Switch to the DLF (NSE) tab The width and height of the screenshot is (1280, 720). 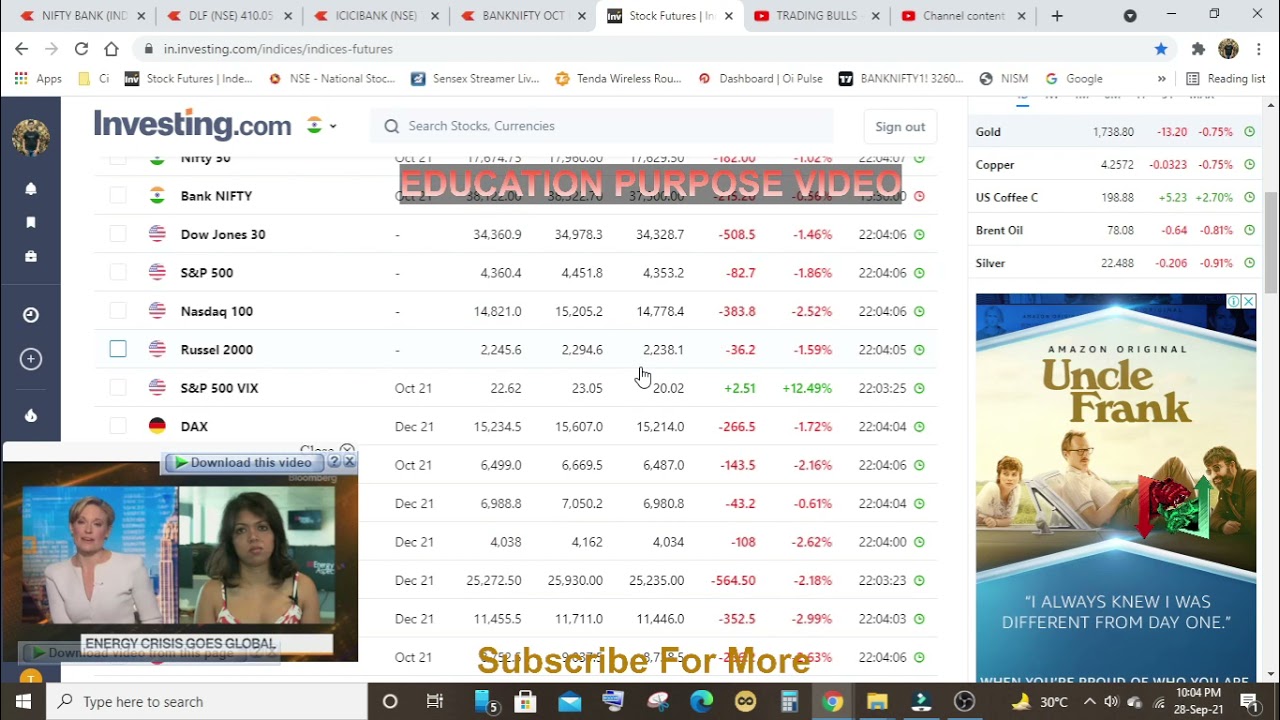(229, 16)
